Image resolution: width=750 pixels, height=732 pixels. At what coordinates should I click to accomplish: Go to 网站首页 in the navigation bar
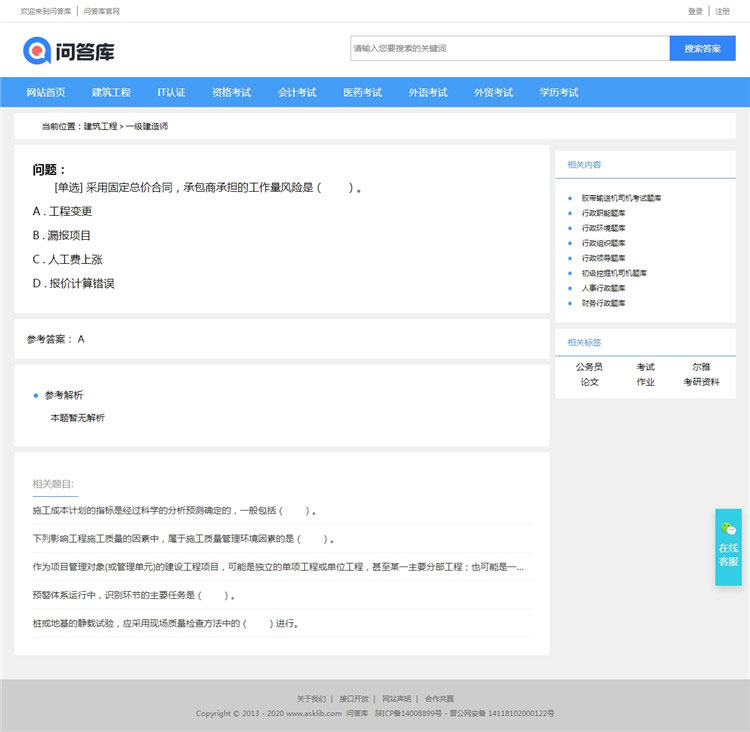click(46, 92)
